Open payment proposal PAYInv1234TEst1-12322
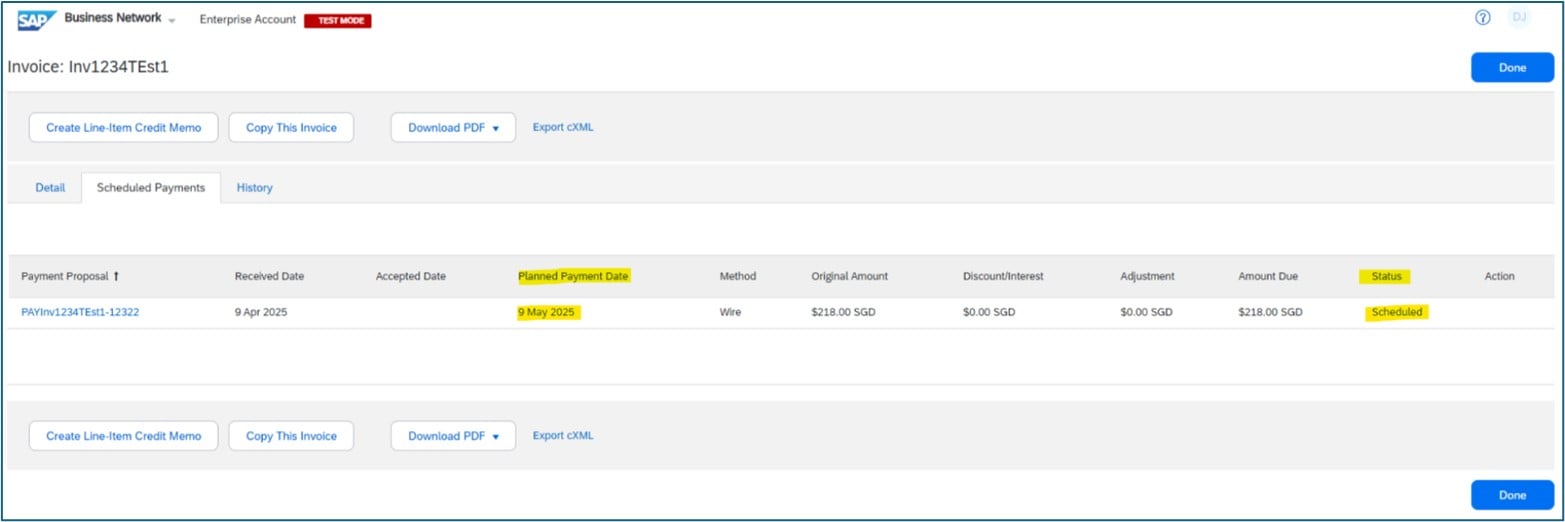 80,312
